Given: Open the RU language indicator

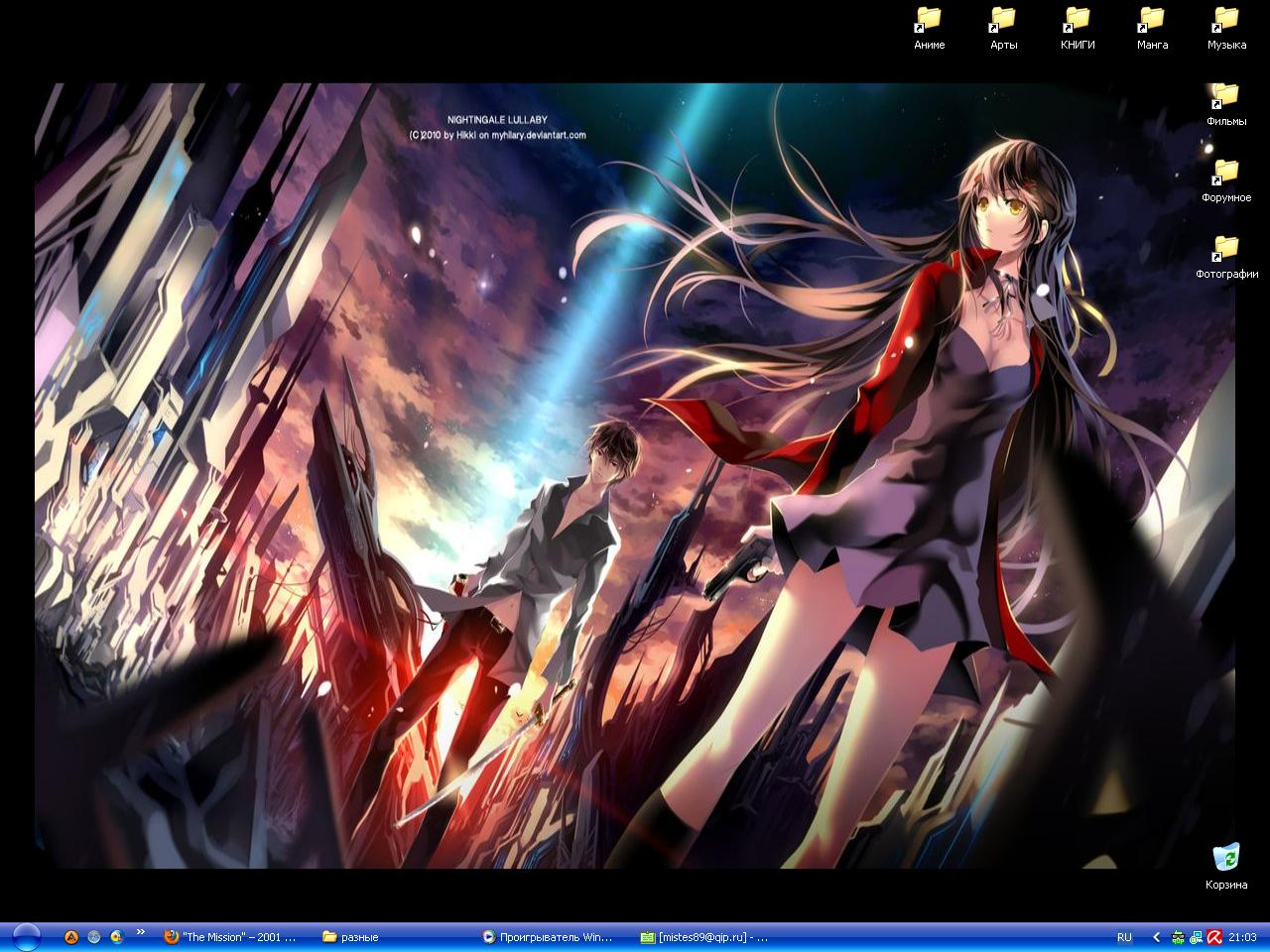Looking at the screenshot, I should [1124, 937].
